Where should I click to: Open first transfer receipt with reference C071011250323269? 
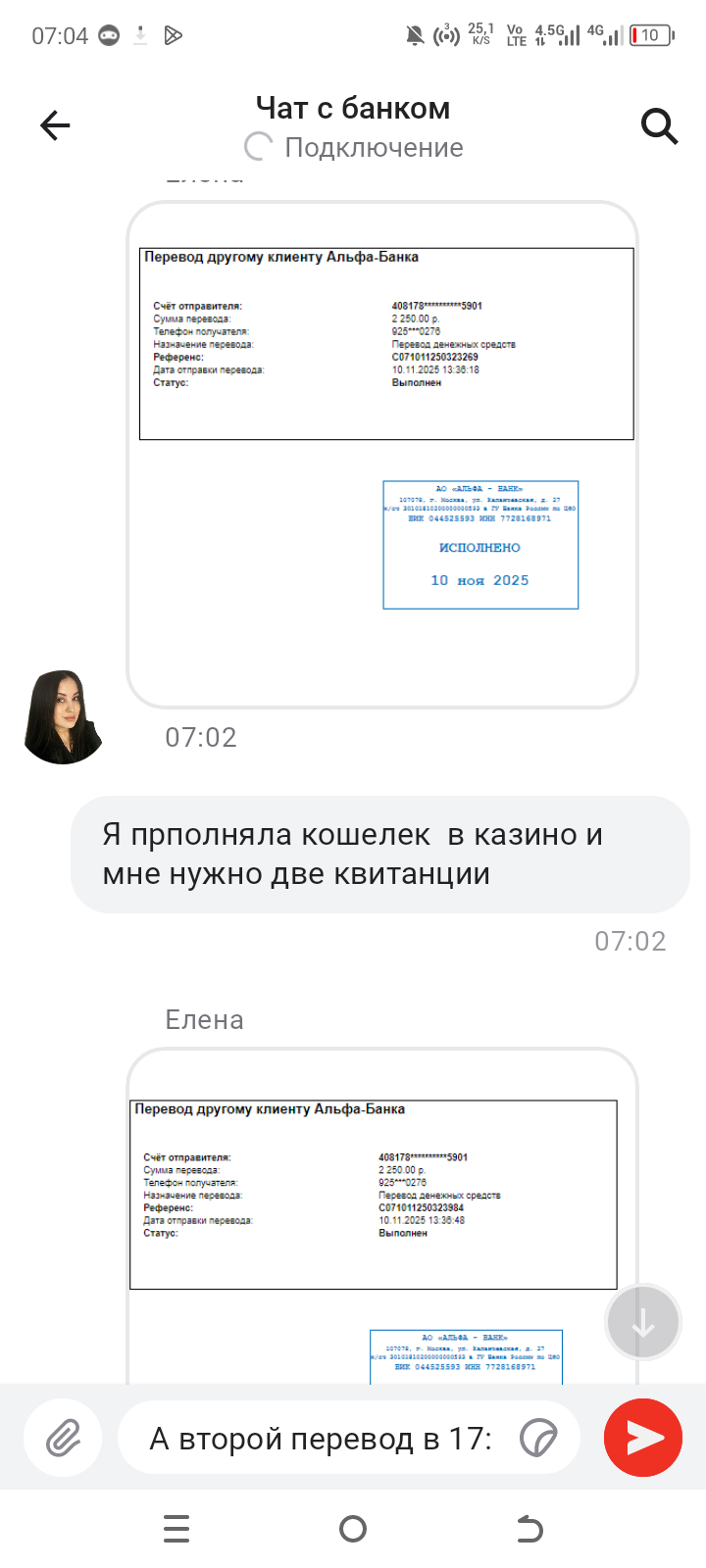coord(382,455)
